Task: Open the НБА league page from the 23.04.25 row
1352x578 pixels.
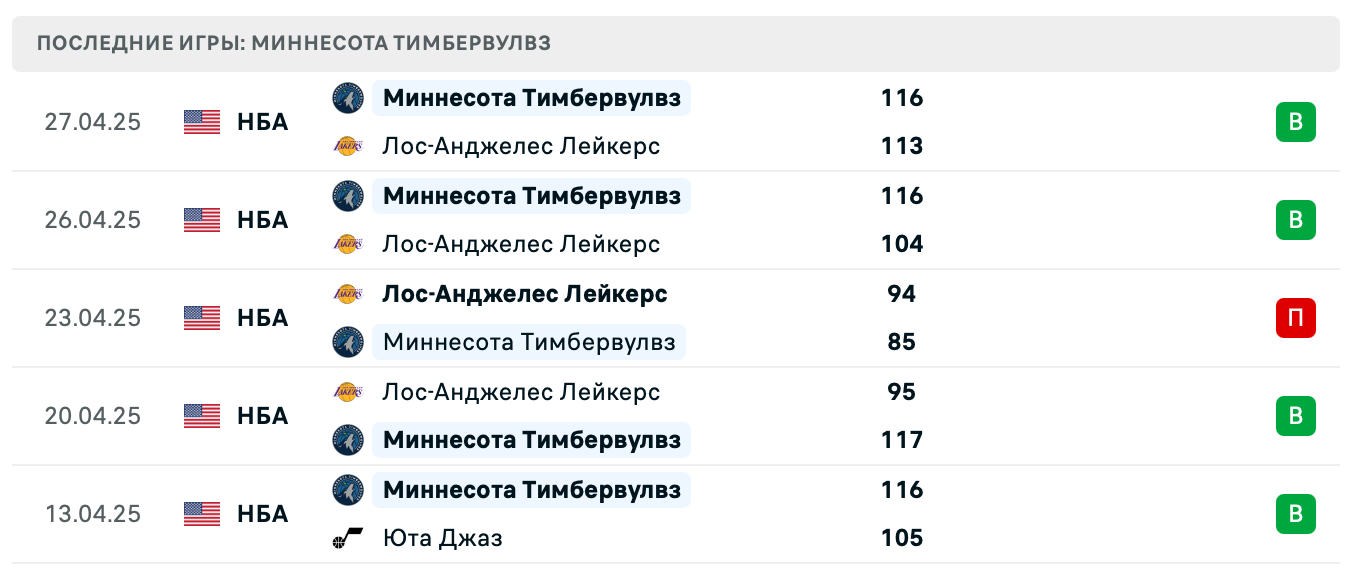Action: (x=263, y=318)
